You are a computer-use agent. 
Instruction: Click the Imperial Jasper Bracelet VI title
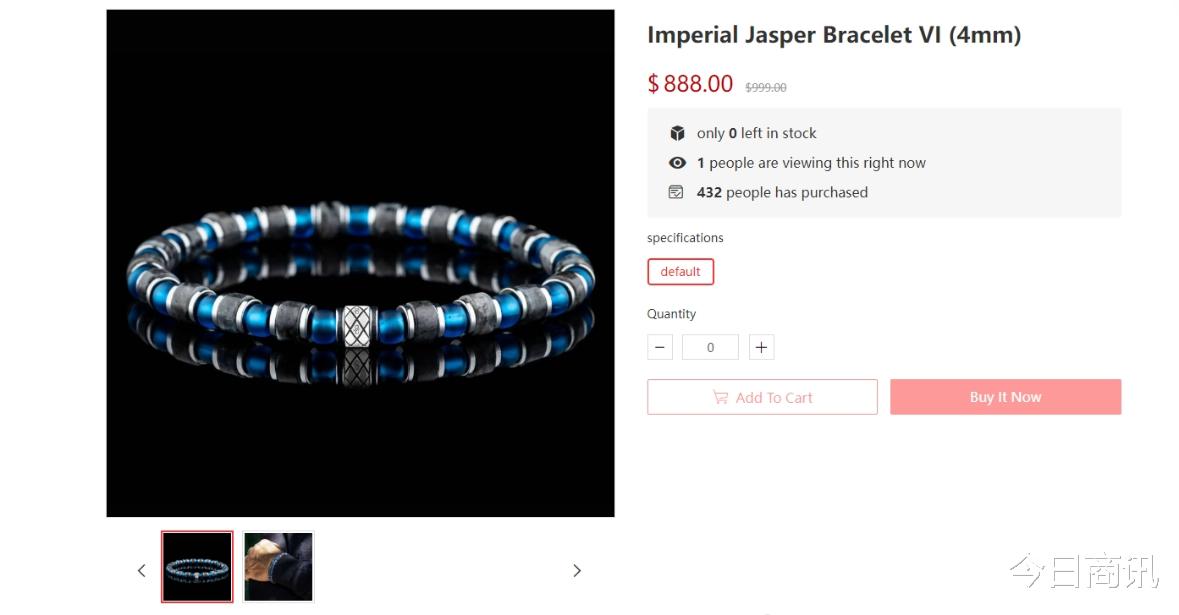[834, 35]
